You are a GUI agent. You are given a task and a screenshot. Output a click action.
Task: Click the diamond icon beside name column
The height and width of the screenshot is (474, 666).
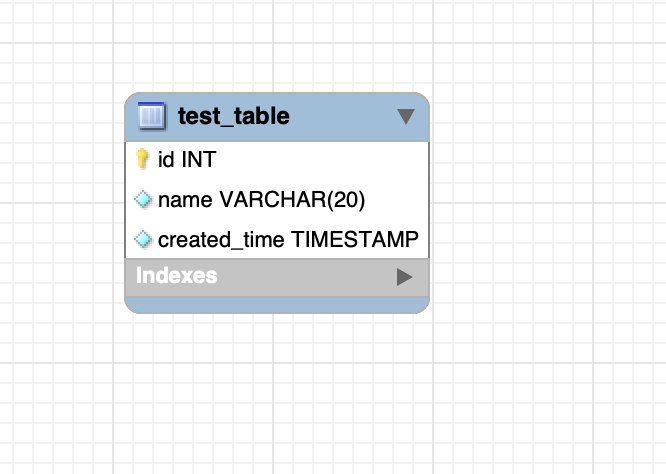tap(143, 199)
